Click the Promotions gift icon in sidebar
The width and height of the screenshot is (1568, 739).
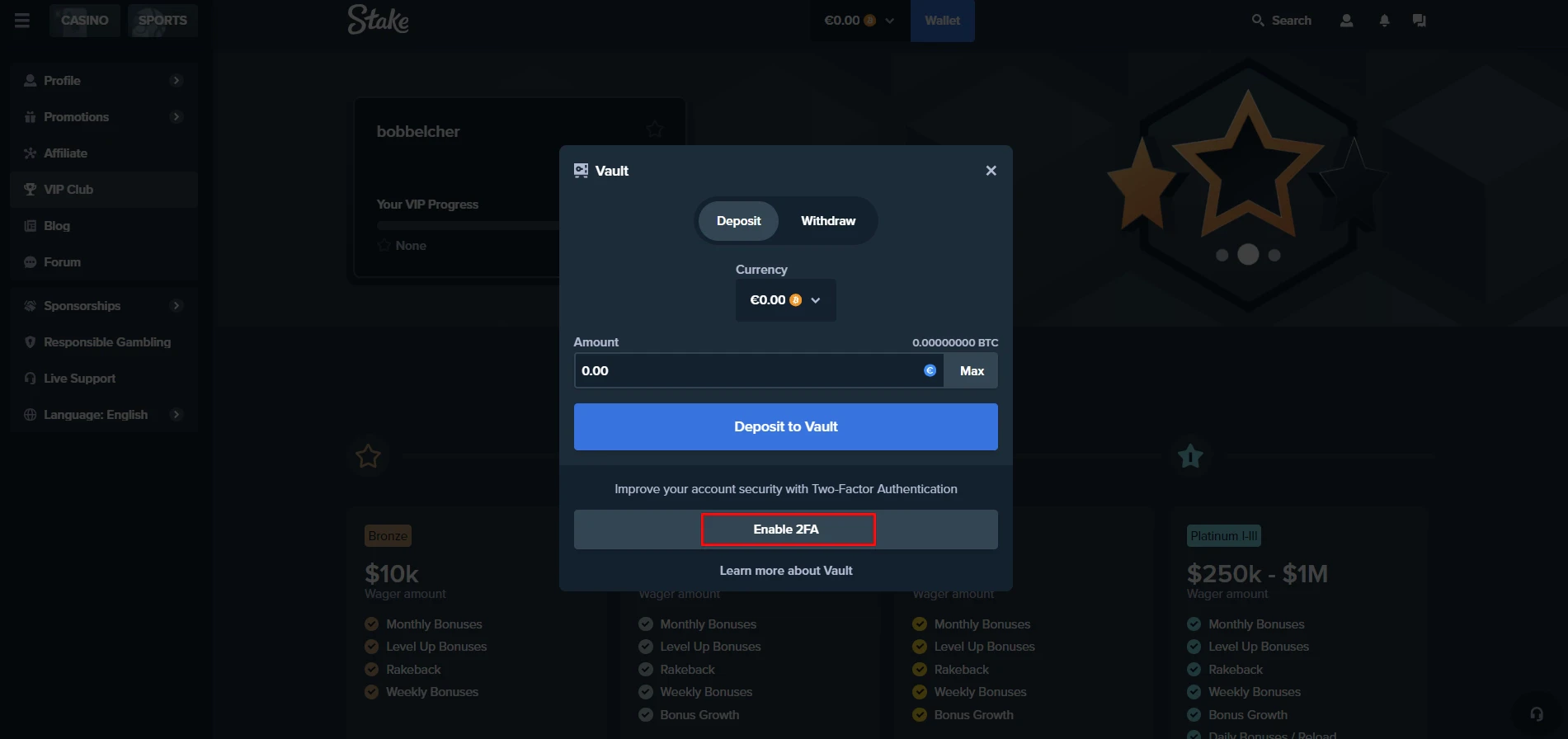point(31,116)
